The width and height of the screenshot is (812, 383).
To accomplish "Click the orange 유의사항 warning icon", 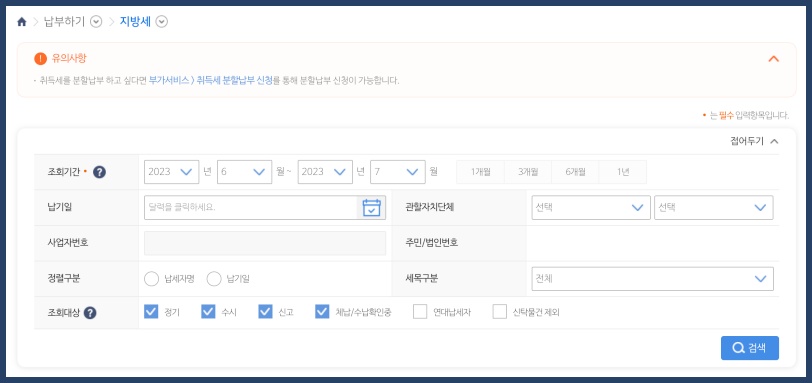I will click(x=40, y=58).
